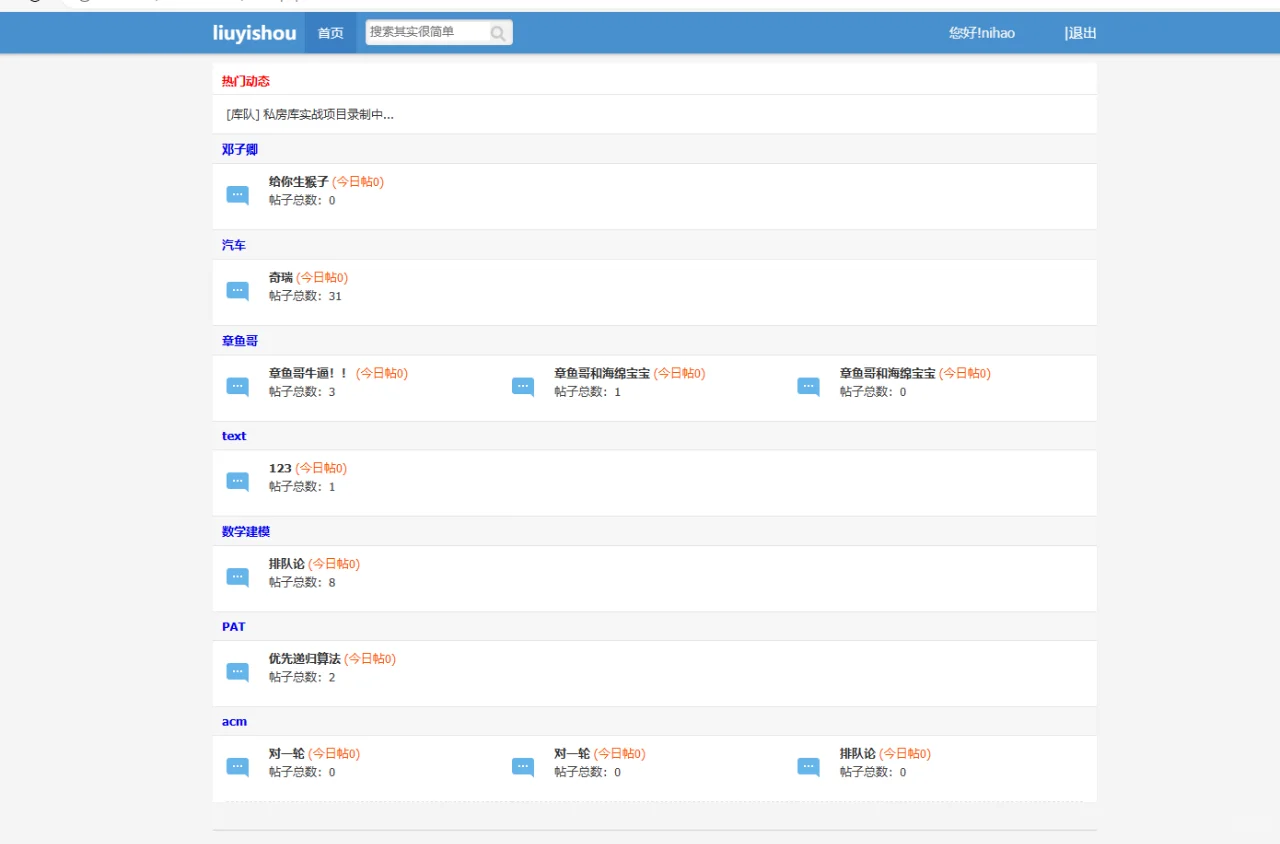Click (今日帖0) next to 优先递归算法

point(370,659)
